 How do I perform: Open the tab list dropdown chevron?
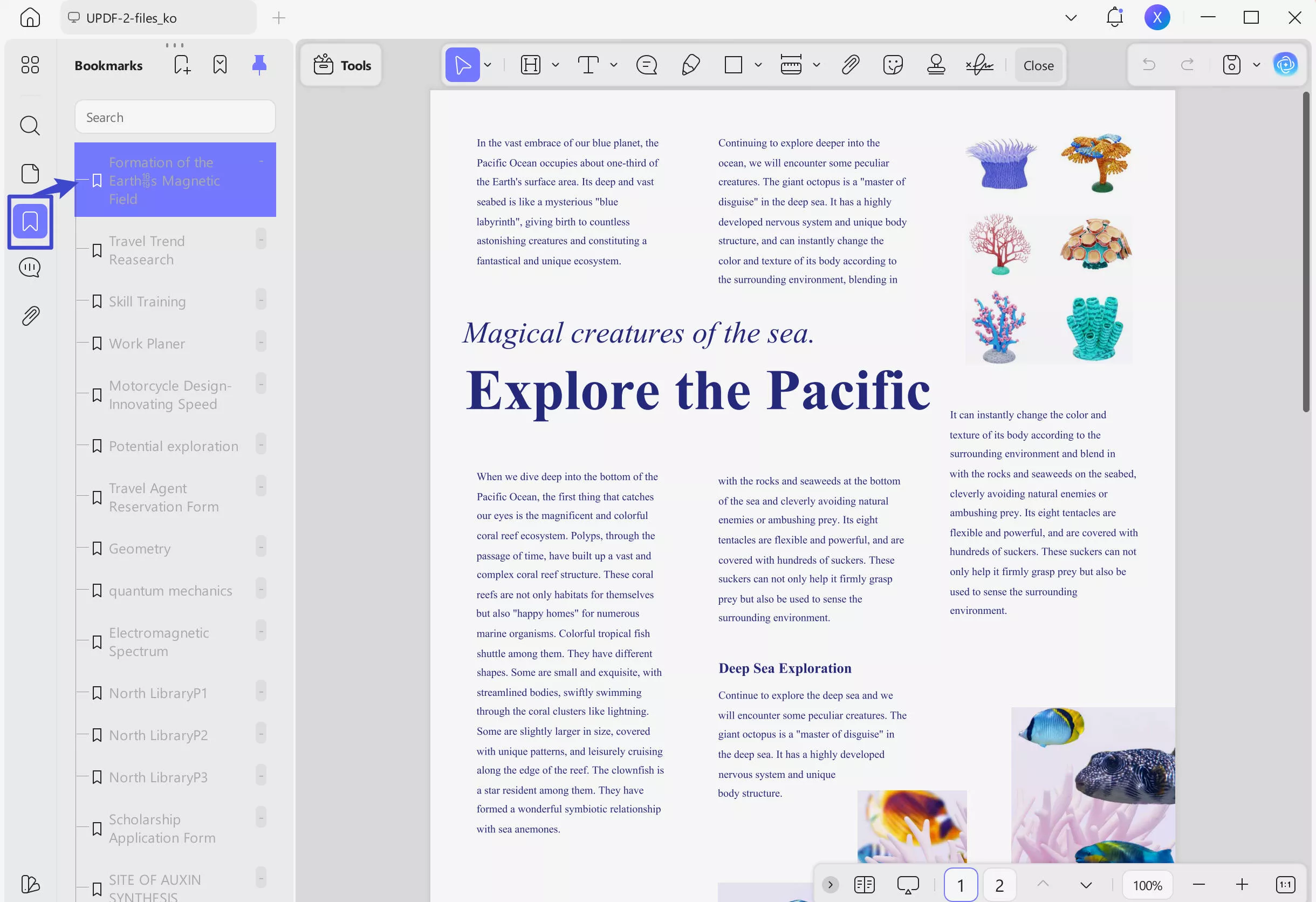(1071, 18)
